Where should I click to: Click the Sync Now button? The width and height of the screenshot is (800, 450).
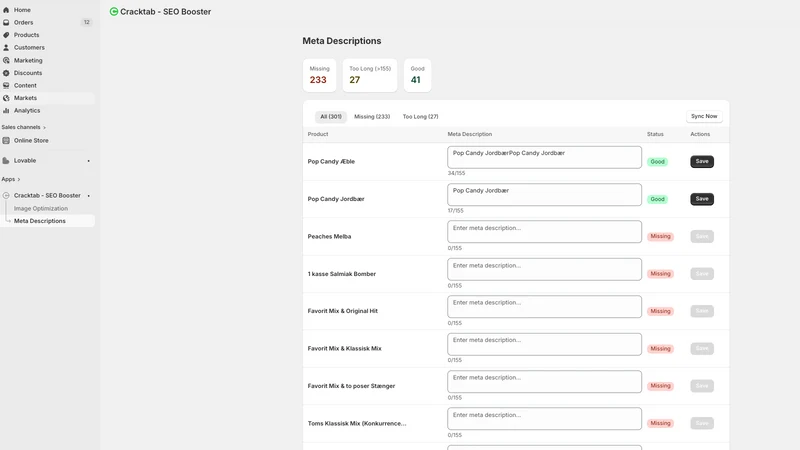click(704, 116)
